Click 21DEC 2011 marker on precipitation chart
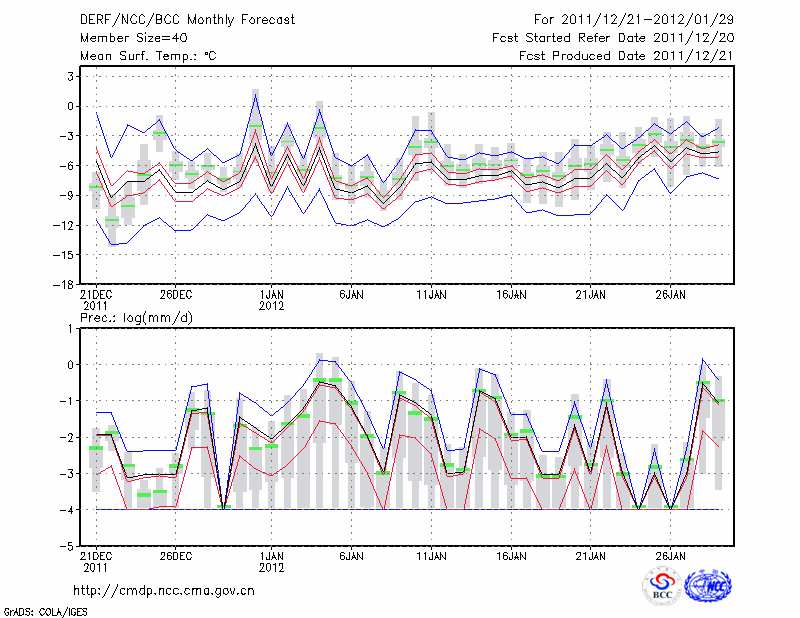Viewport: 800px width, 618px height. click(95, 561)
